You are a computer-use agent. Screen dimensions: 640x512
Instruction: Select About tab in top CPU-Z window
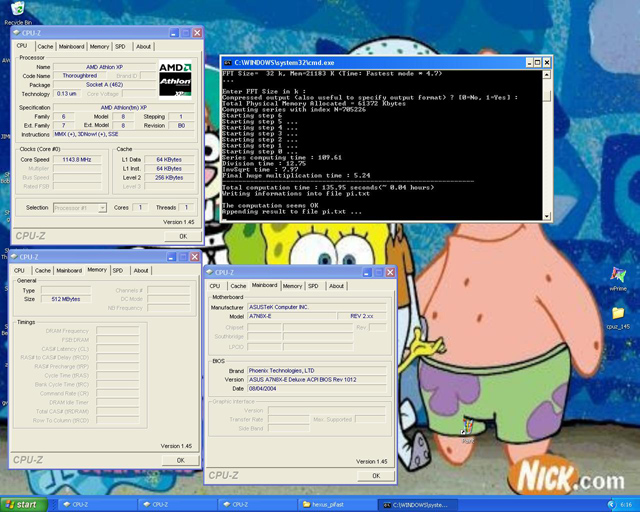[x=143, y=47]
